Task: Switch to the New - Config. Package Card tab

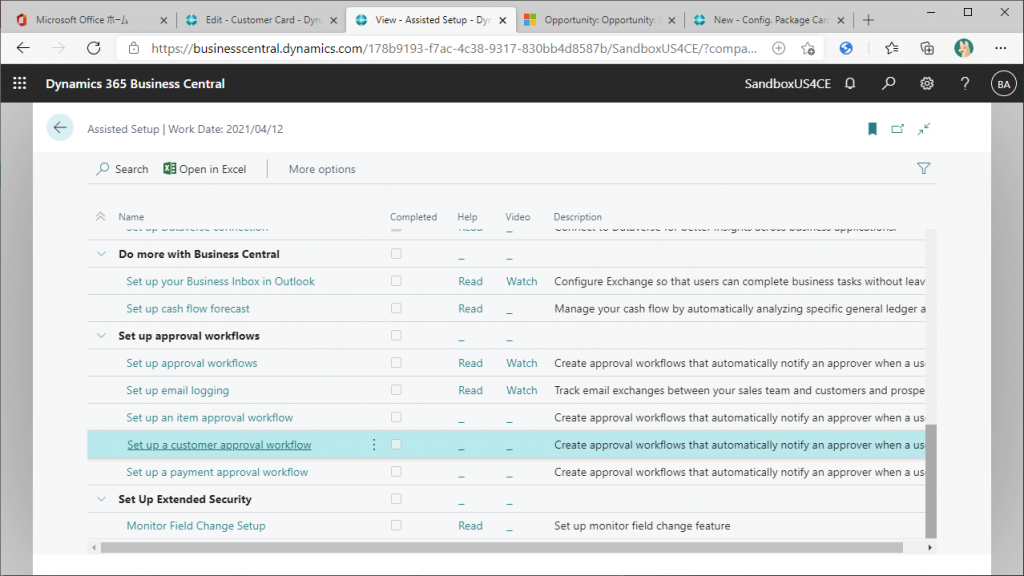Action: click(x=769, y=20)
